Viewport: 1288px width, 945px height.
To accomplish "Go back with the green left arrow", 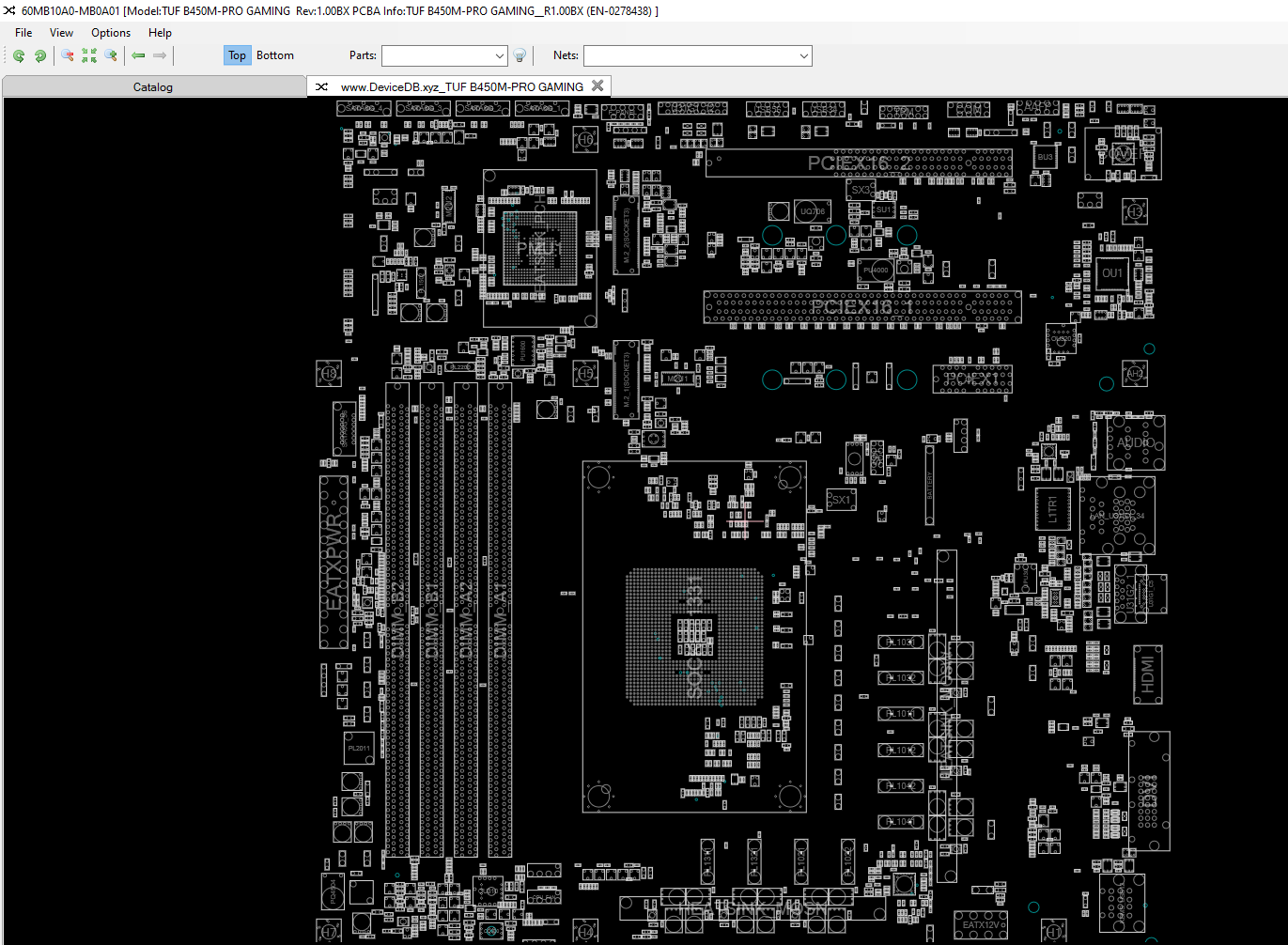I will [138, 55].
